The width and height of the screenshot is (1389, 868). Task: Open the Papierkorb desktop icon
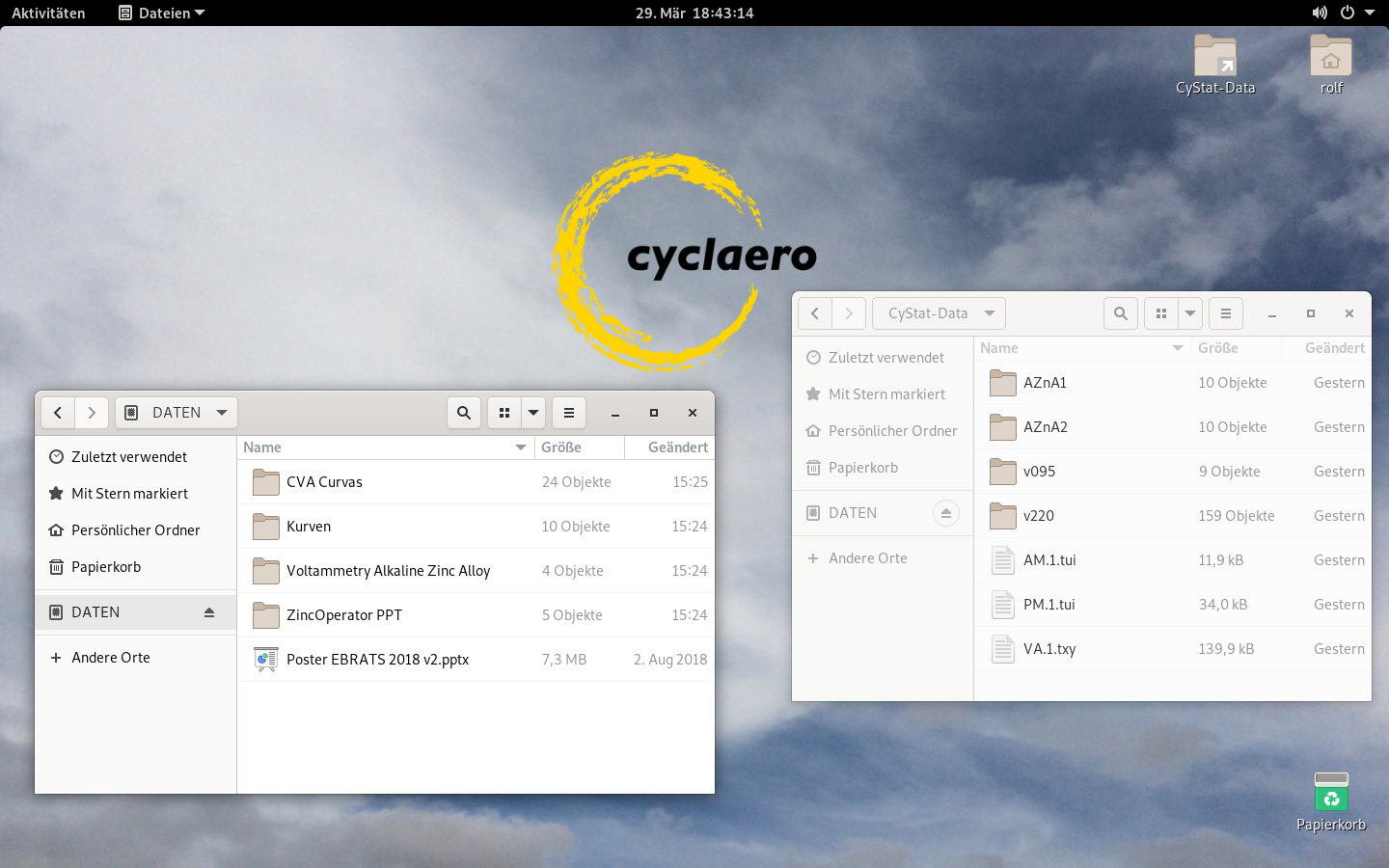[x=1331, y=794]
